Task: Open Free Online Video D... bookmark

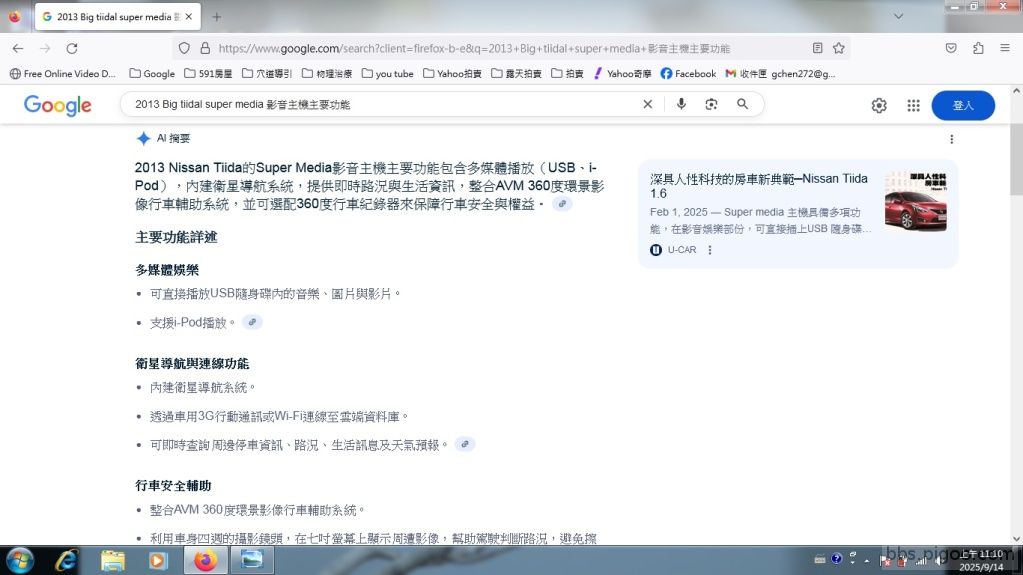Action: [x=63, y=74]
